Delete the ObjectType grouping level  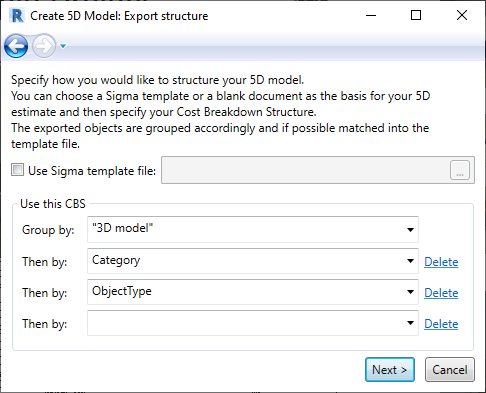pyautogui.click(x=441, y=293)
